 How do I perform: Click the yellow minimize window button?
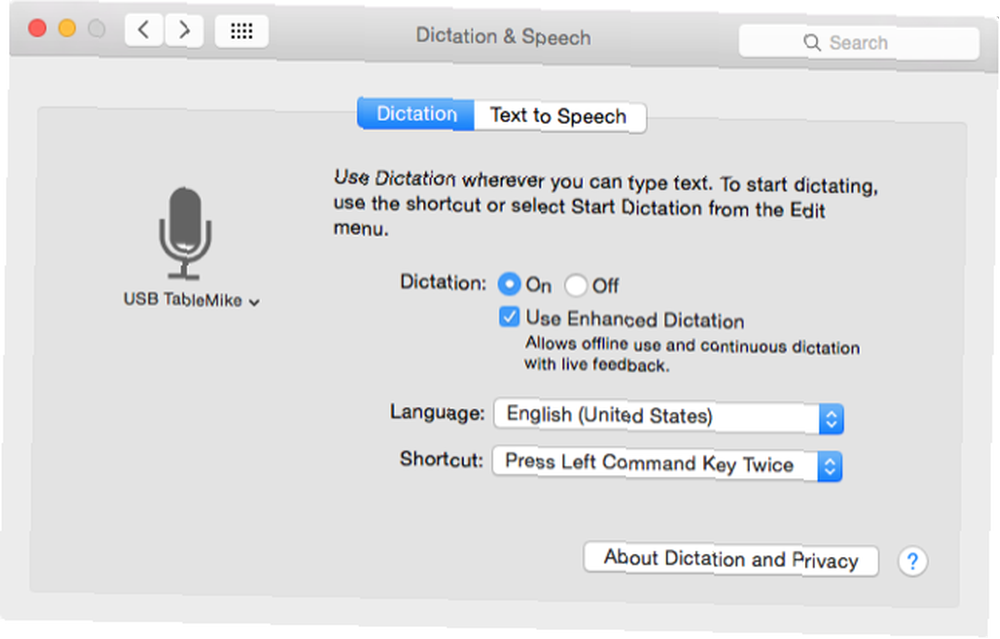67,29
